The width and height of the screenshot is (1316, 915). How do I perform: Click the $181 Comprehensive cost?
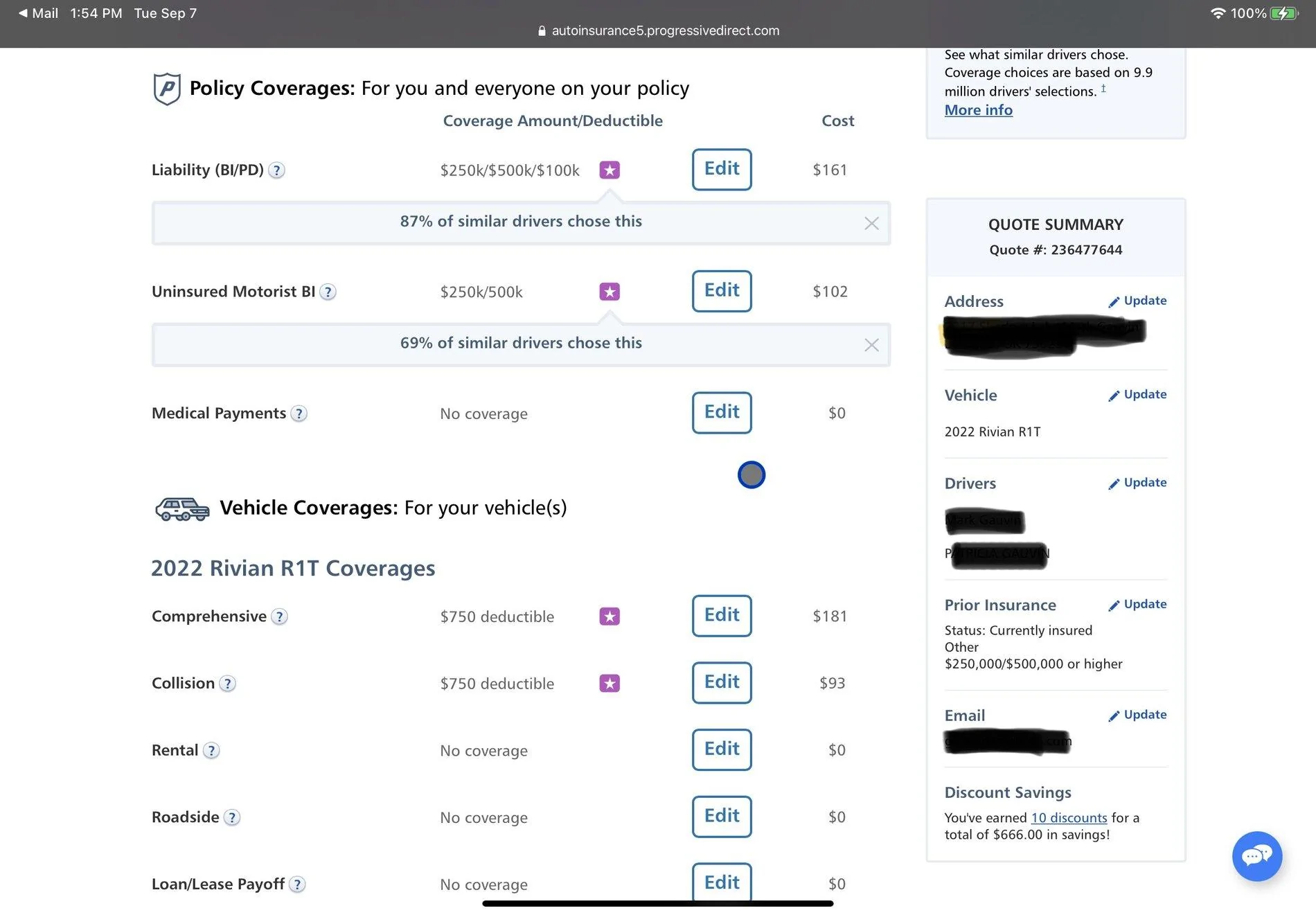coord(830,616)
